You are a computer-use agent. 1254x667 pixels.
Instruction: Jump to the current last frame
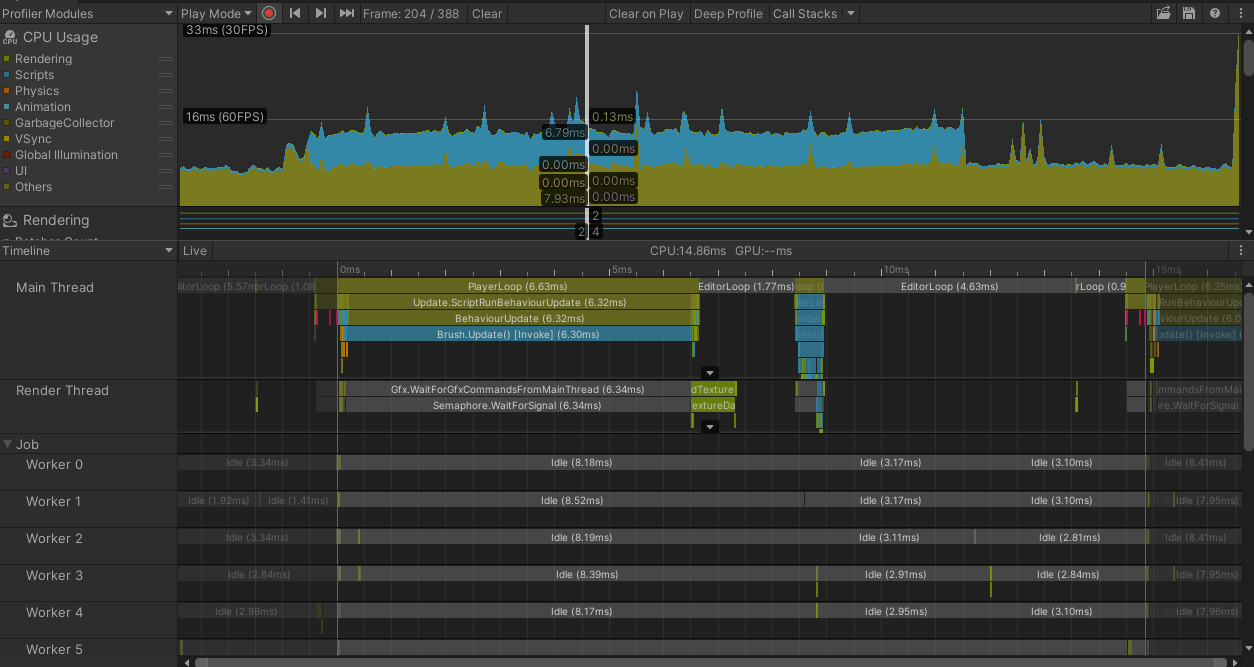[x=347, y=13]
